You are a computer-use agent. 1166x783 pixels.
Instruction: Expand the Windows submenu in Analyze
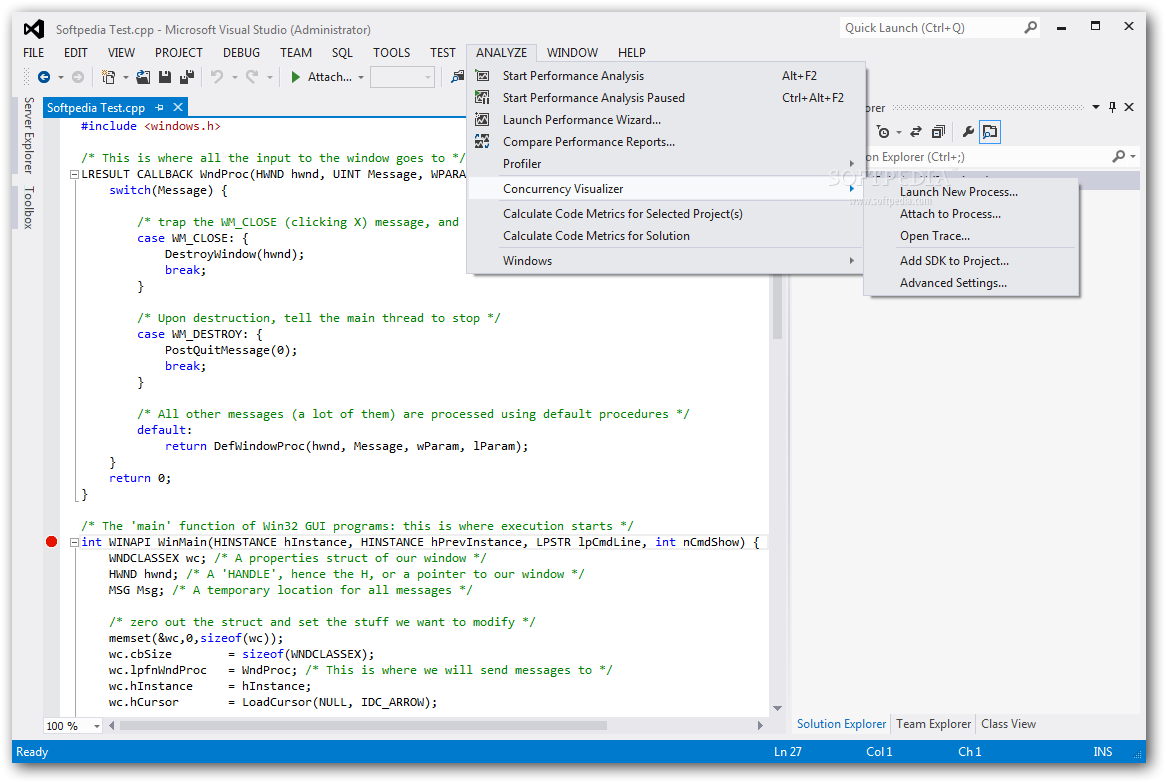coord(666,261)
